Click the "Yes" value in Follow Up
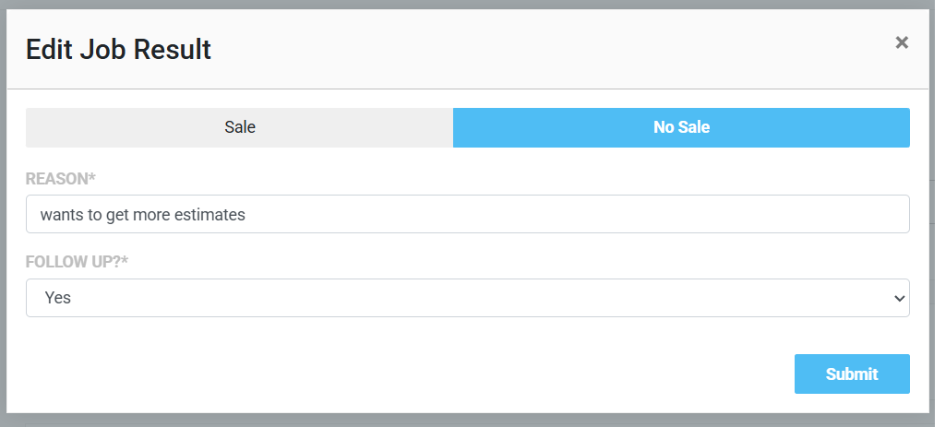 click(x=58, y=298)
